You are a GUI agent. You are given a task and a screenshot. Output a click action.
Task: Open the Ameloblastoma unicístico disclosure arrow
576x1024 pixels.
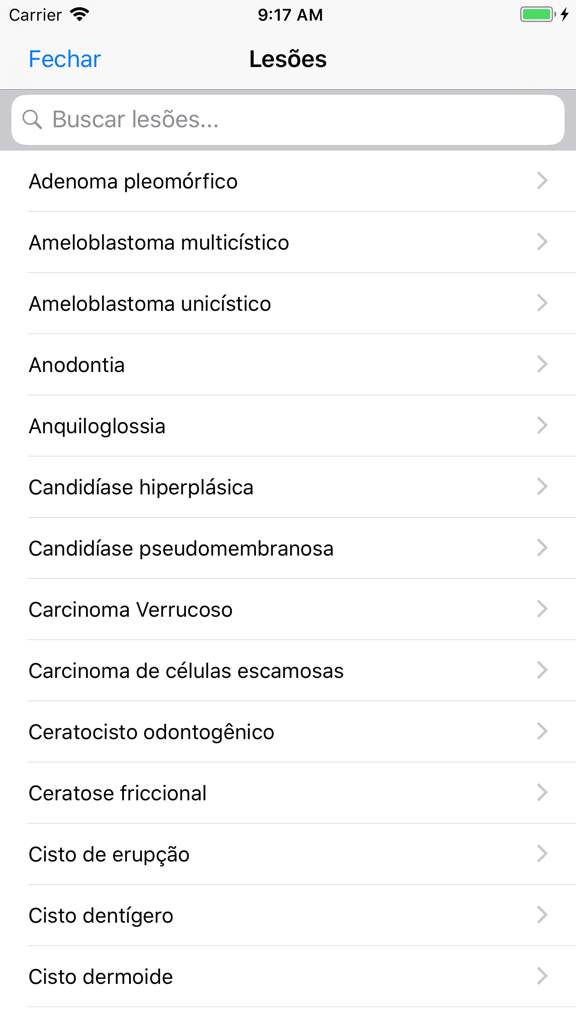[542, 303]
